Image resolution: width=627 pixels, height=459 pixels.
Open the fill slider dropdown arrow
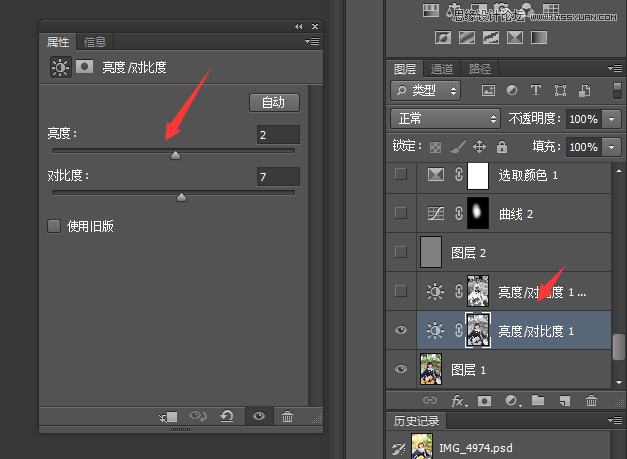tap(611, 147)
